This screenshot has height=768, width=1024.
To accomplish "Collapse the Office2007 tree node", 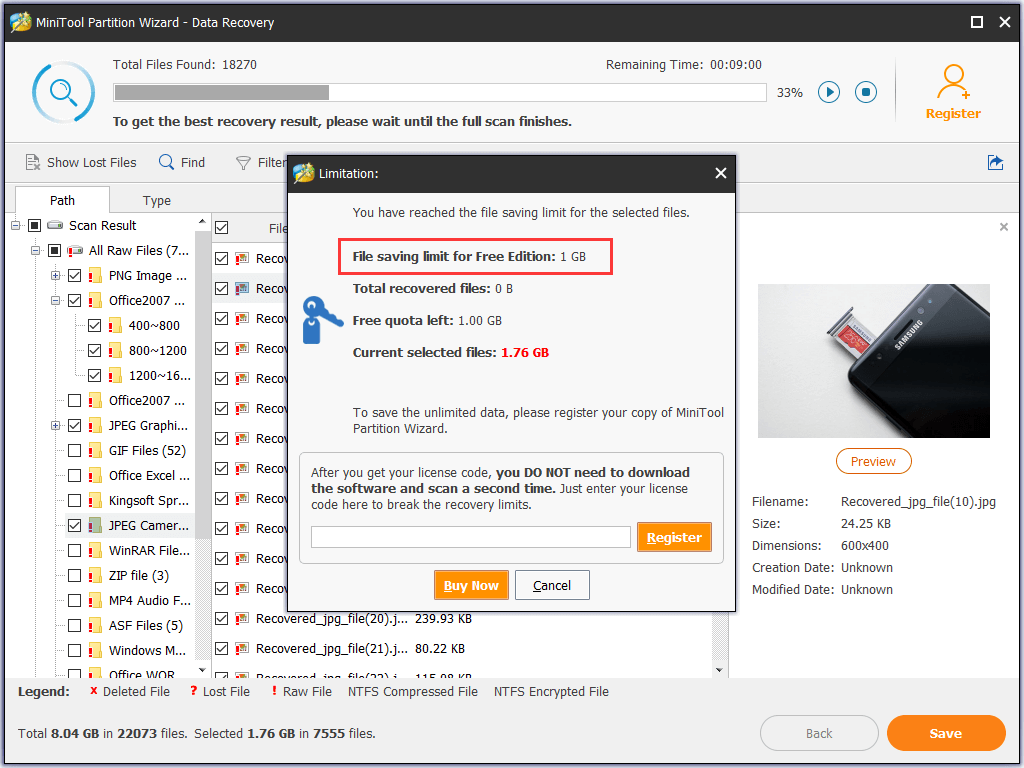I will click(57, 300).
